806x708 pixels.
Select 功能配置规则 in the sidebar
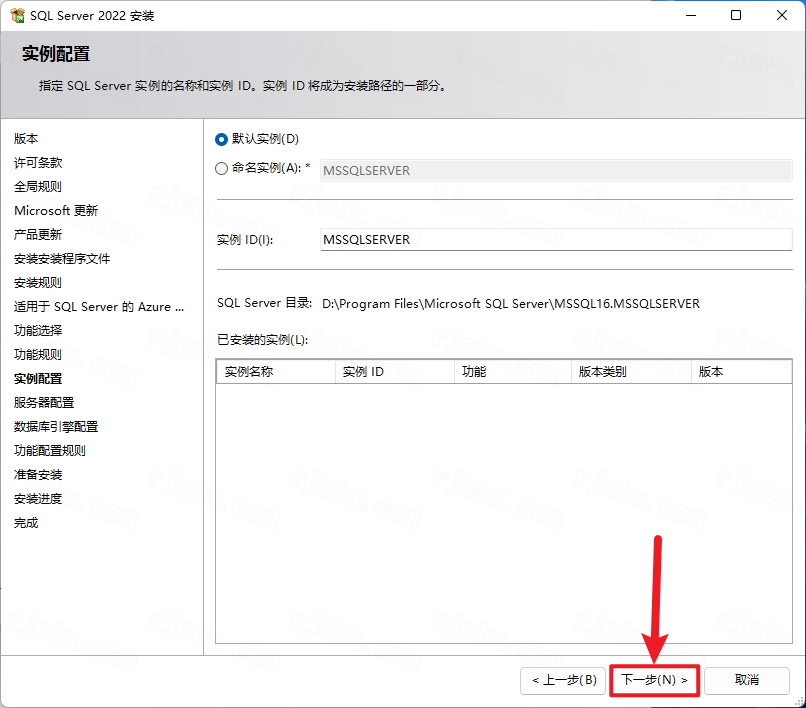pyautogui.click(x=50, y=450)
